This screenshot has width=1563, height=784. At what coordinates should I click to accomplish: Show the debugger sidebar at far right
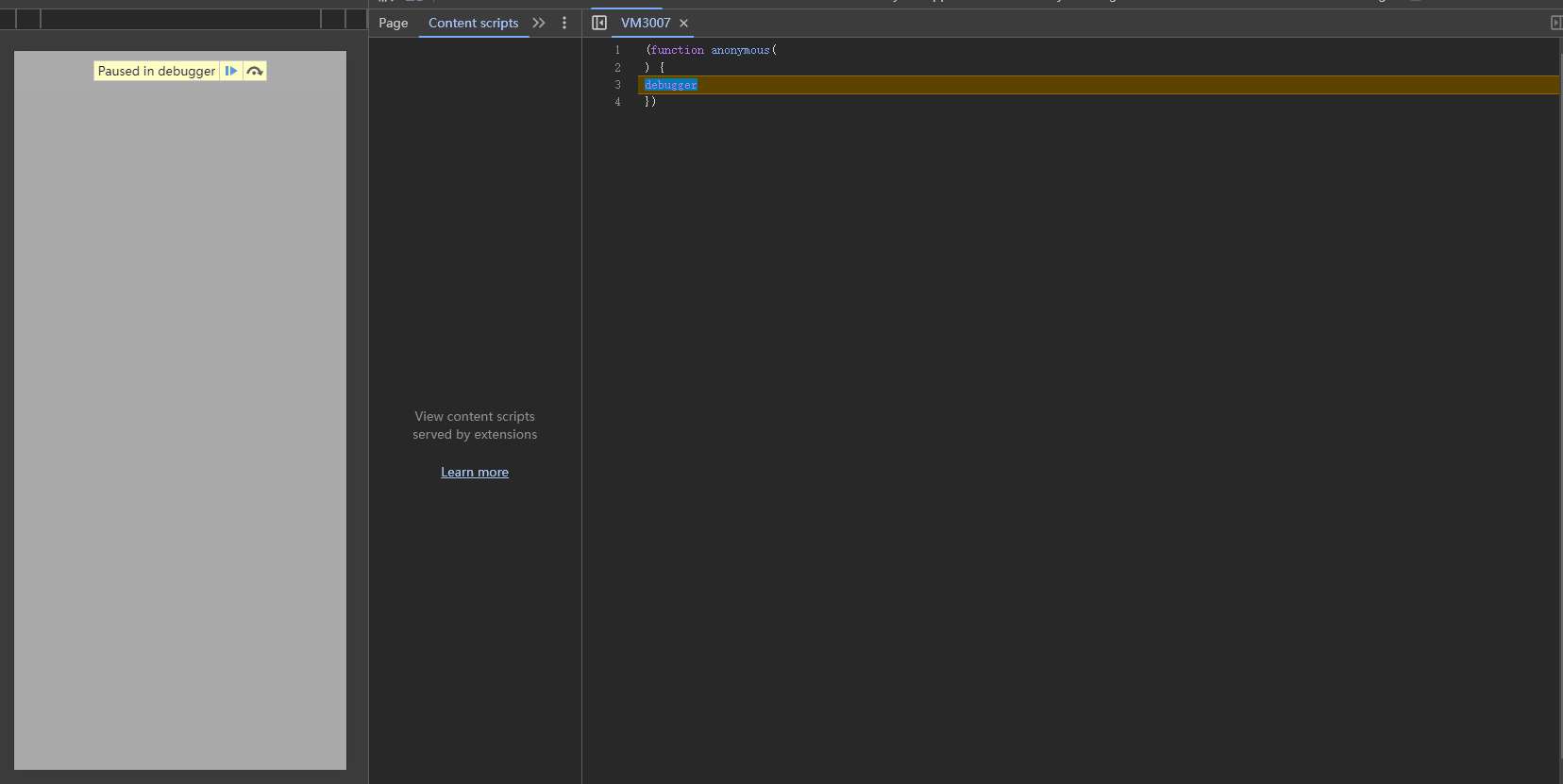1555,23
